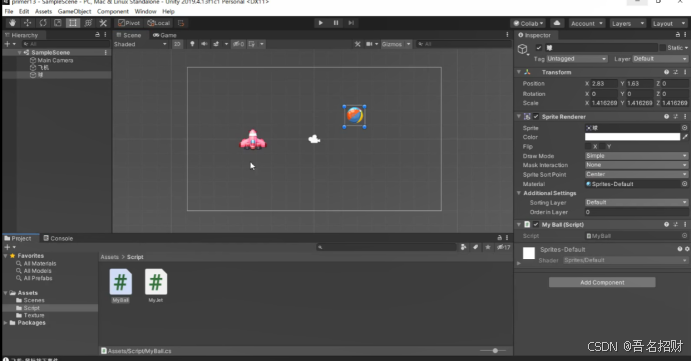Click the grid snapping icon beside Local
692x361 pixels.
181,23
